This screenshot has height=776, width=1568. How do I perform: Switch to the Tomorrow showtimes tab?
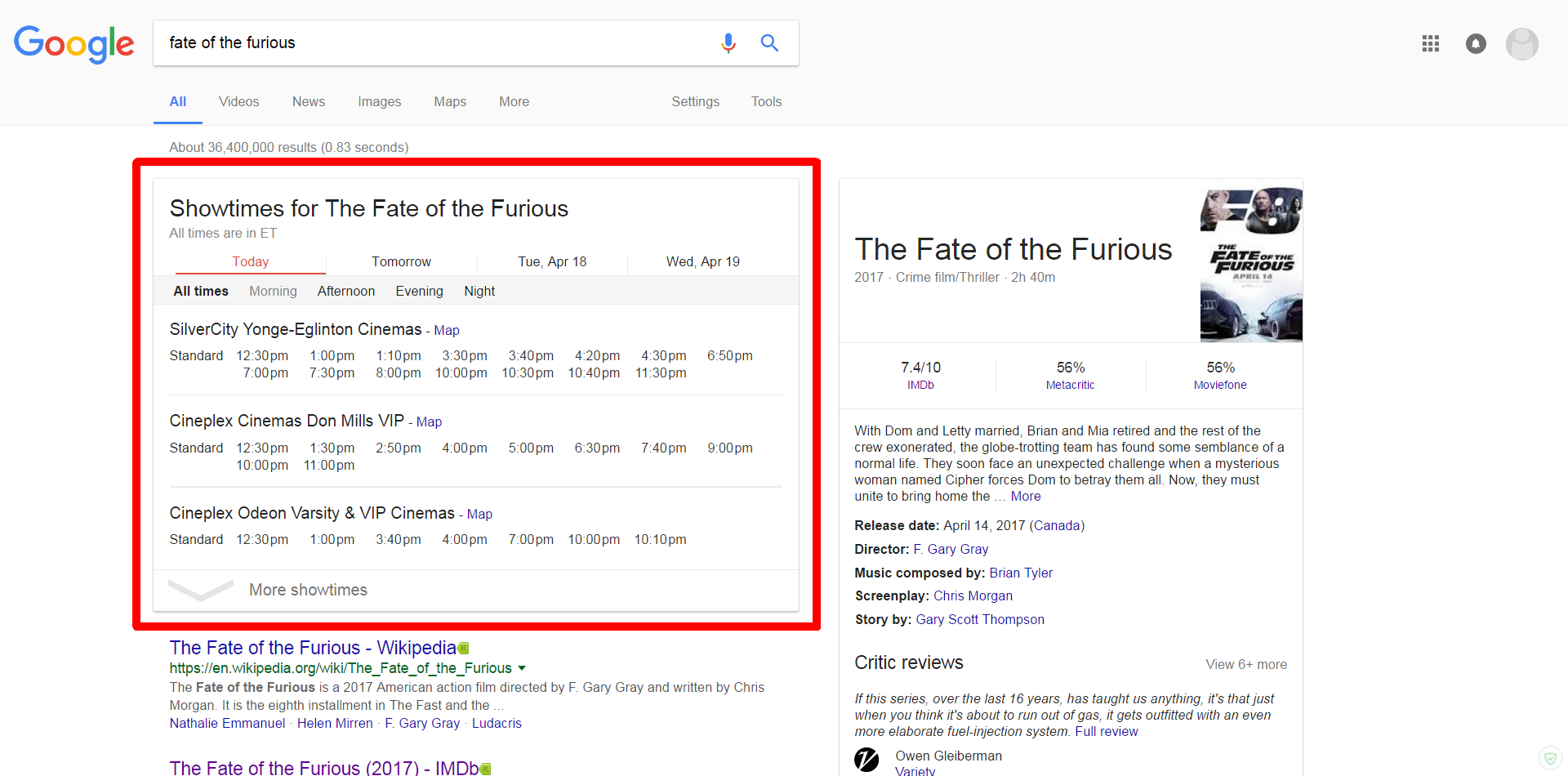(x=401, y=261)
